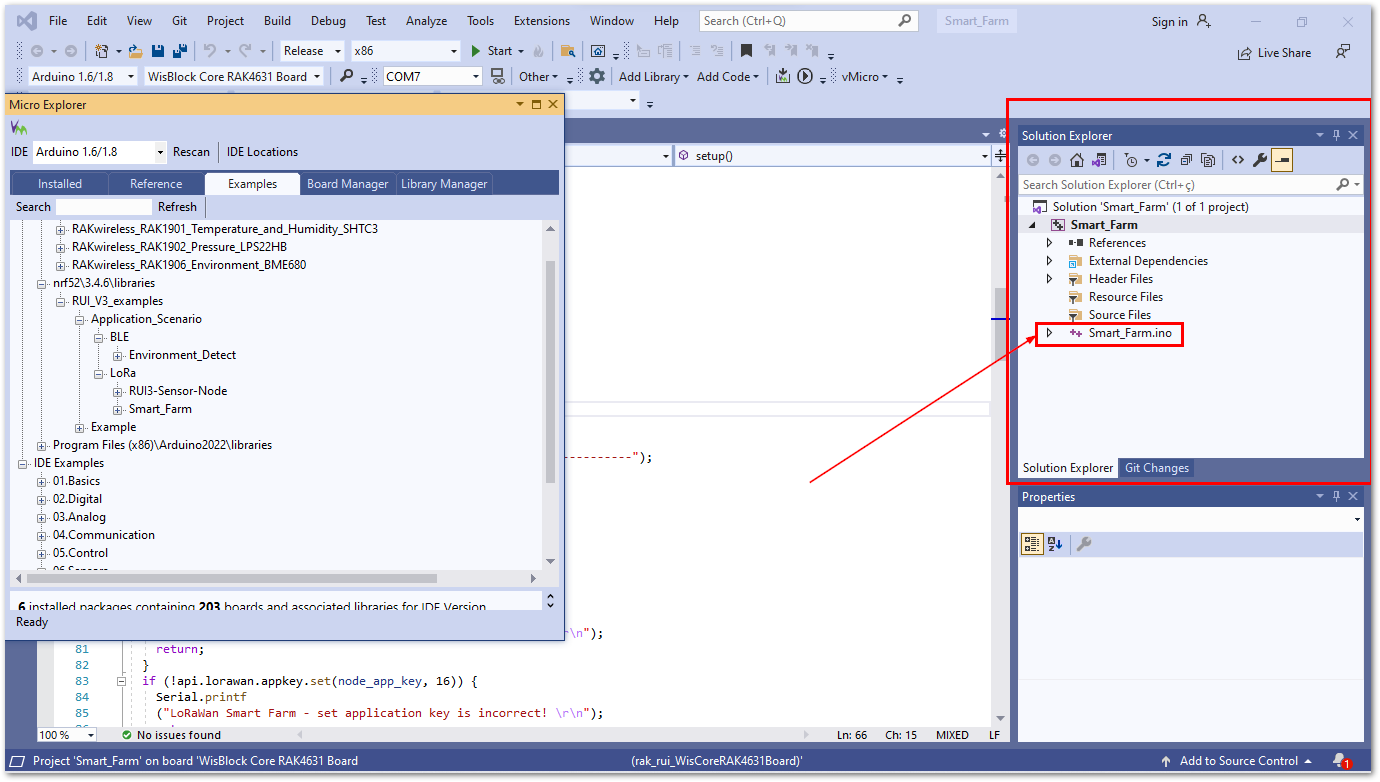
Task: Open the Other dropdown menu
Action: (x=538, y=76)
